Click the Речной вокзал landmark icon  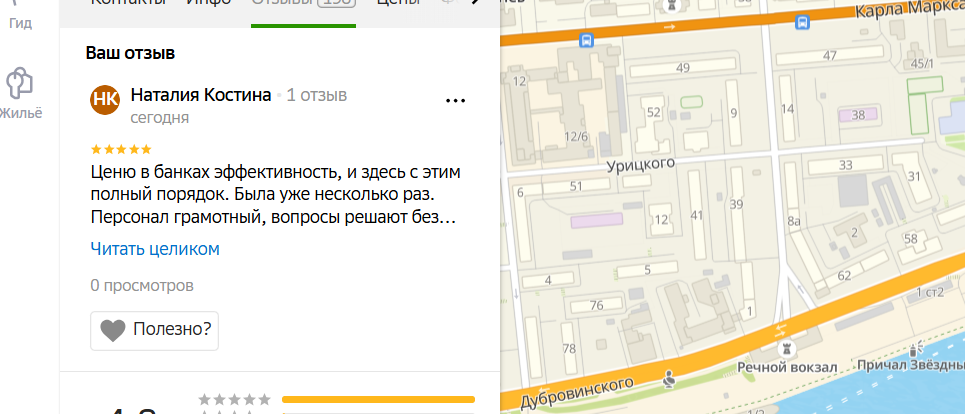pyautogui.click(x=785, y=349)
